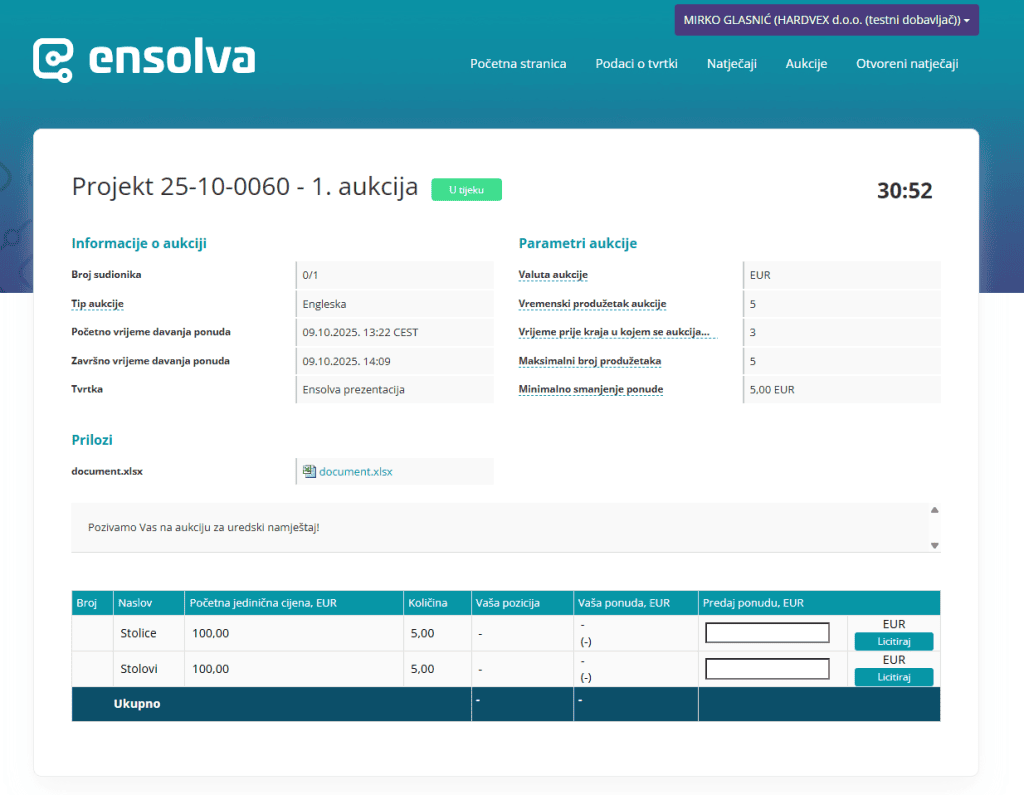The width and height of the screenshot is (1024, 795).
Task: Focus the bid input field for Stolovi
Action: [767, 669]
